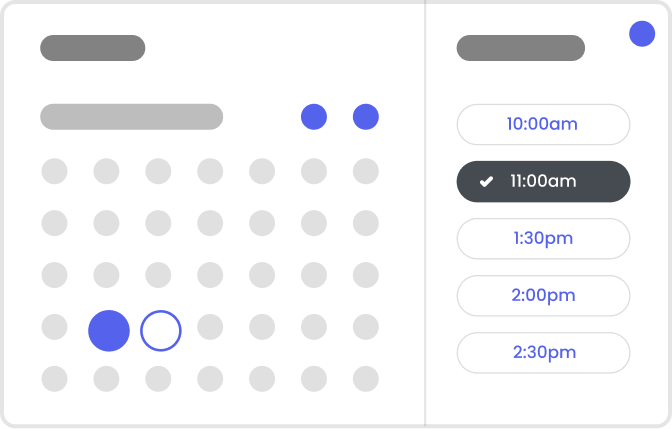Choose the 1:30pm time slot
672x429 pixels.
[543, 239]
